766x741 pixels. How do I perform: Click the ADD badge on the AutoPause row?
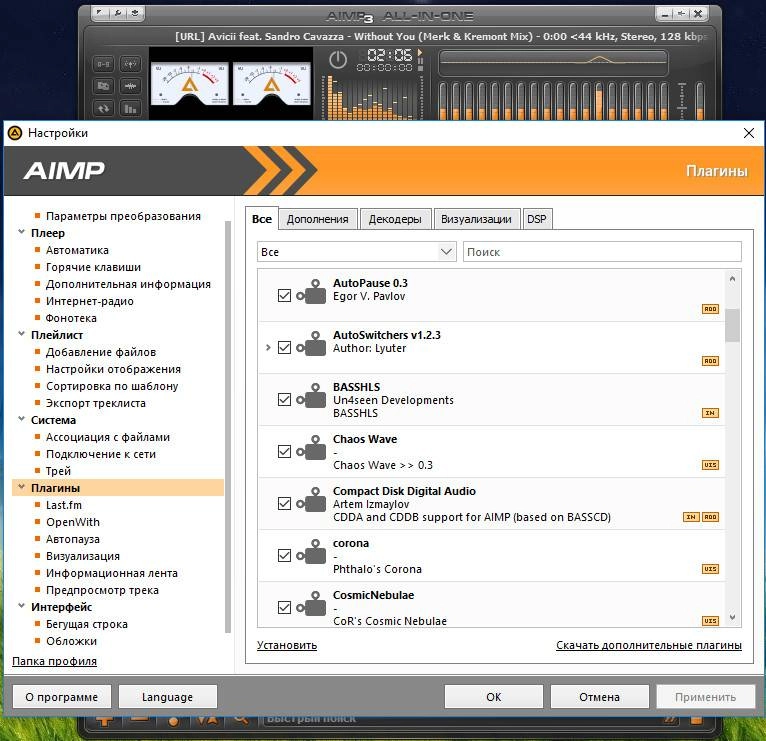click(710, 309)
